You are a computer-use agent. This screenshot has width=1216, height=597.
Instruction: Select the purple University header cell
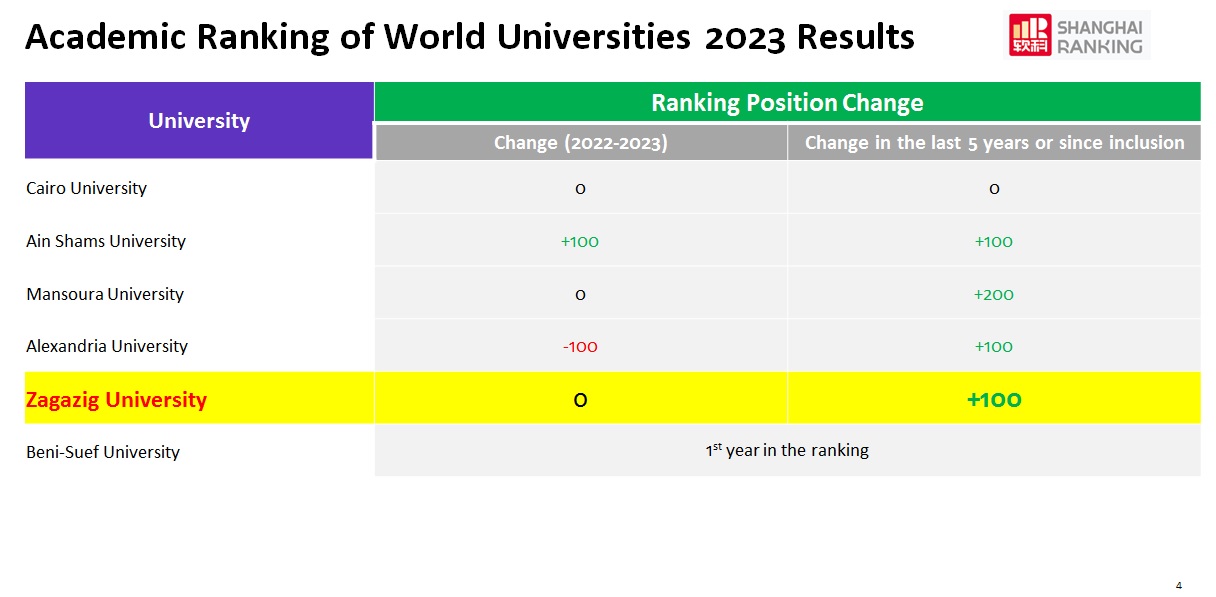(x=199, y=121)
